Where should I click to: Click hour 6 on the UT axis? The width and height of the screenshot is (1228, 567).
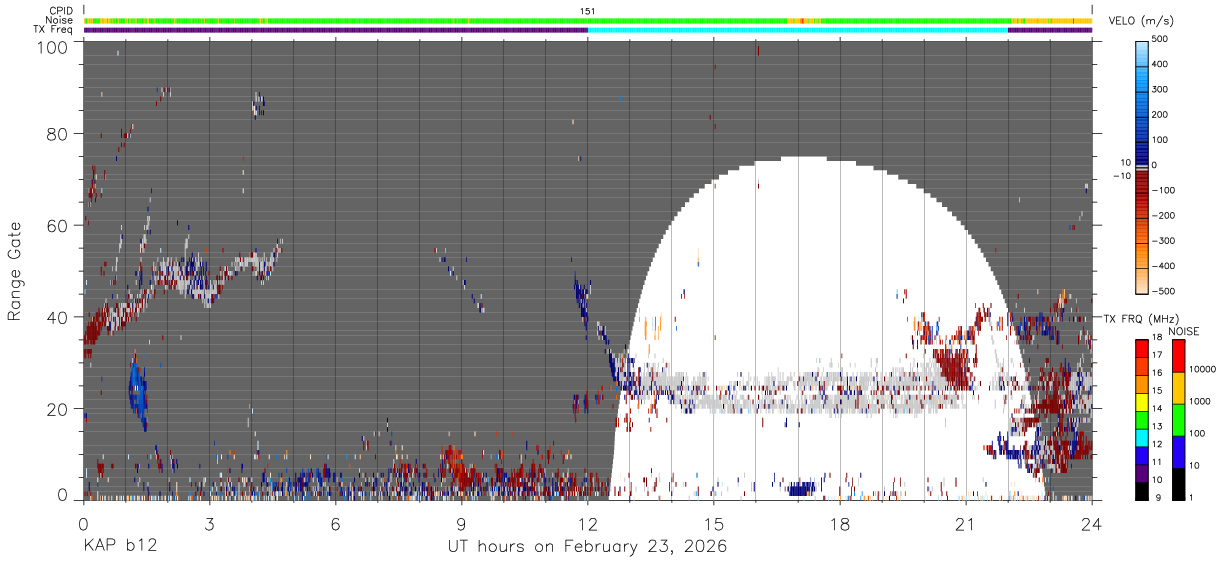click(x=335, y=523)
